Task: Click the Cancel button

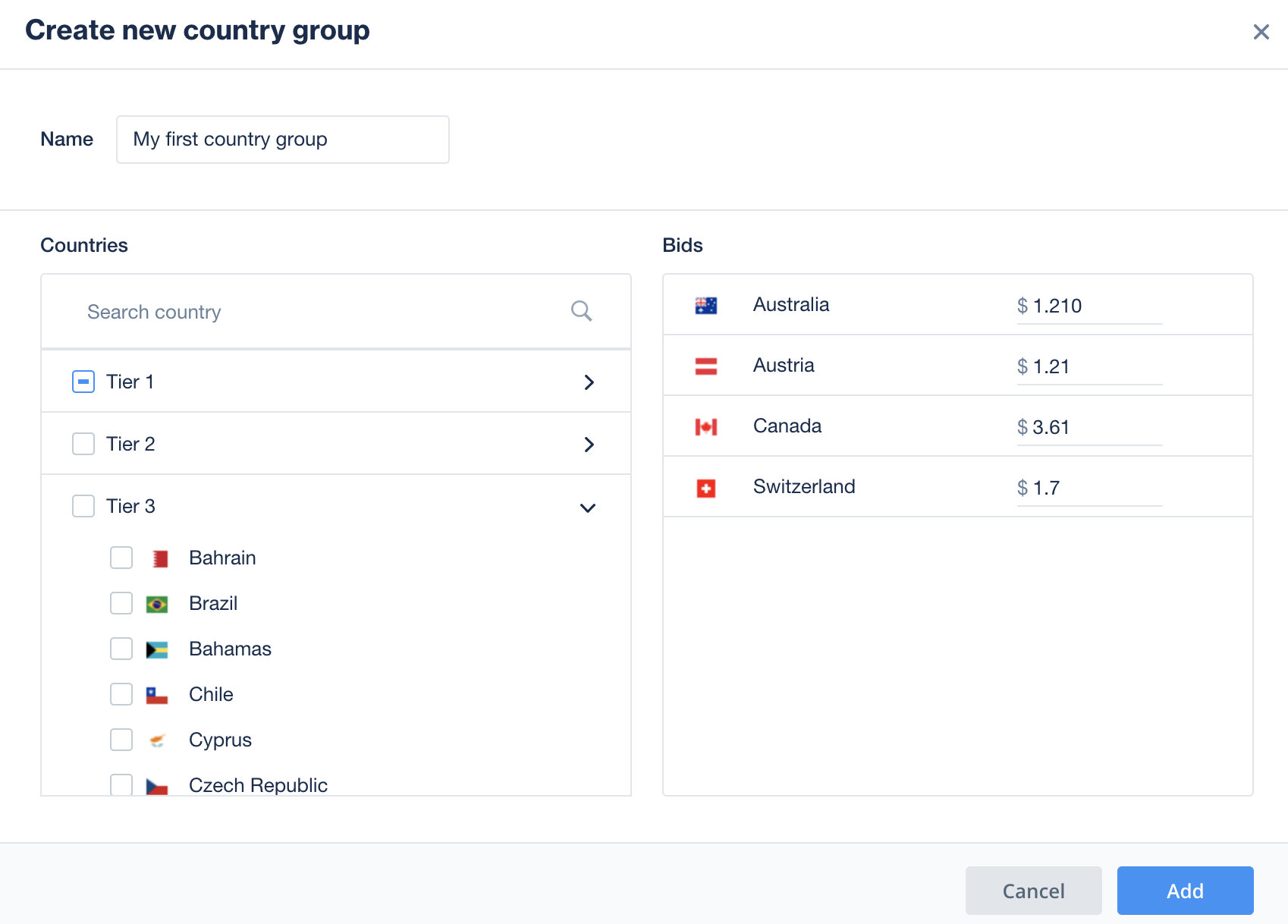Action: click(x=1033, y=891)
